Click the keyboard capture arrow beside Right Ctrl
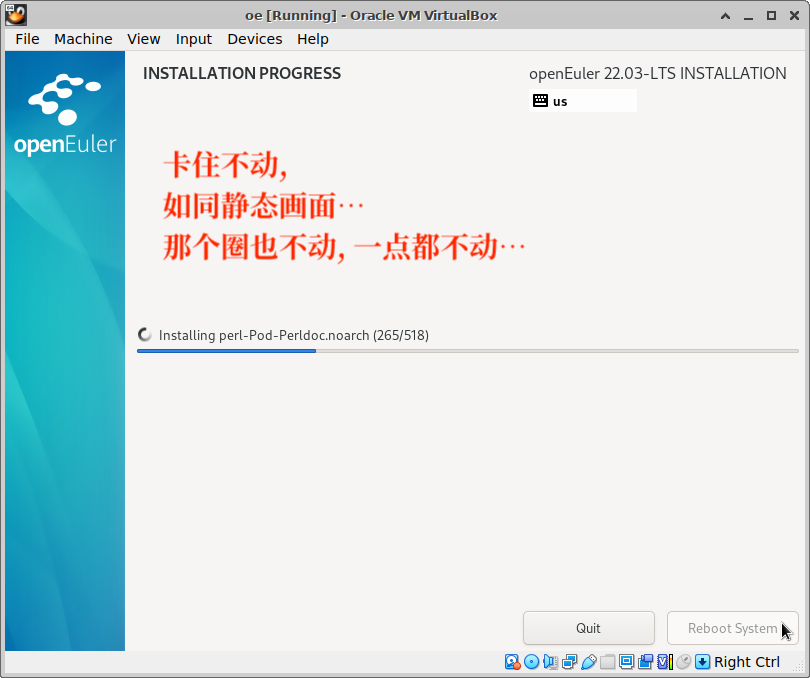Screen dimensions: 810x678 point(703,662)
